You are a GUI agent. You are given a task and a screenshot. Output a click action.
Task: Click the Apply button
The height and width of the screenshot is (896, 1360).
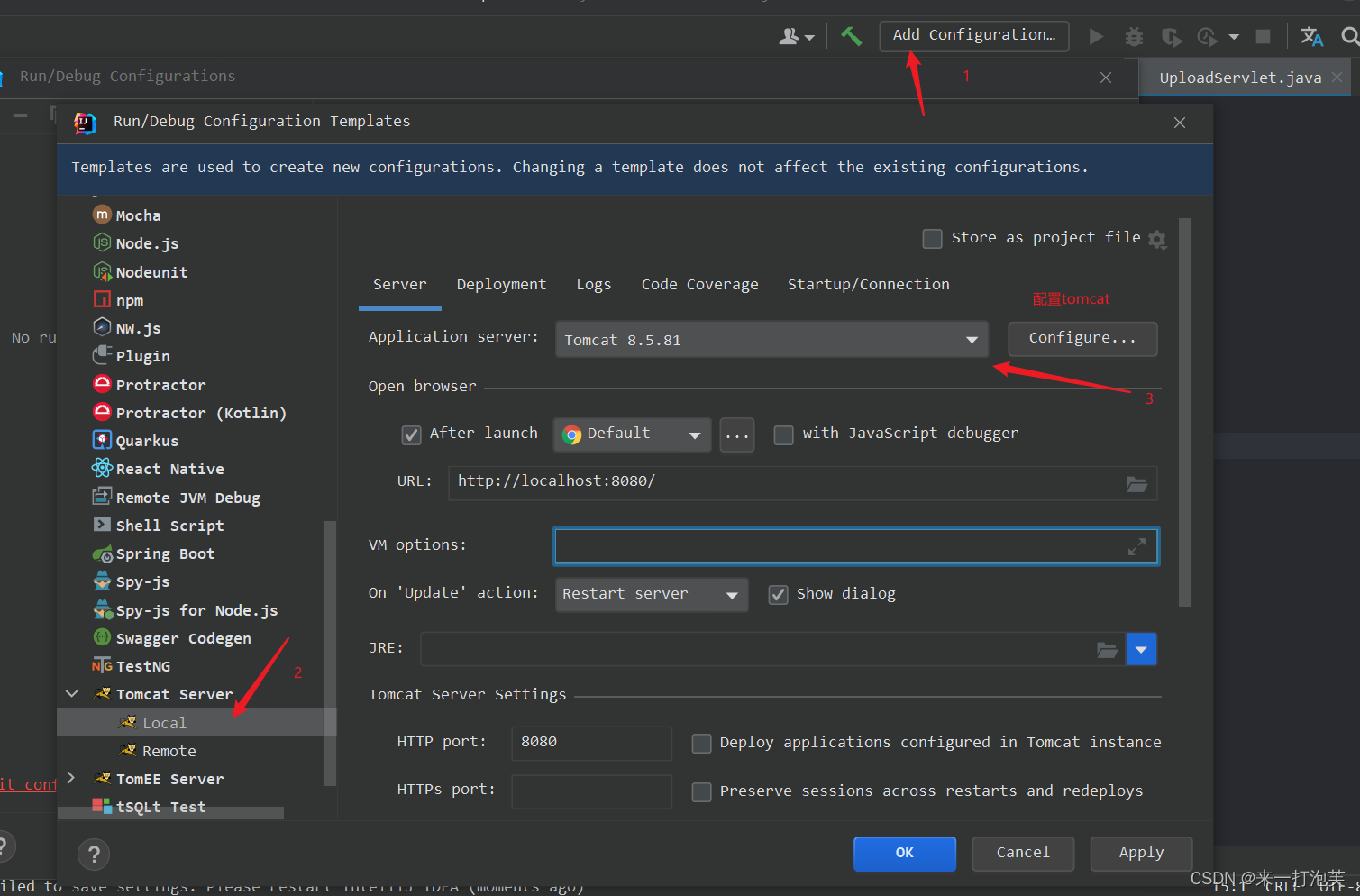(x=1142, y=854)
